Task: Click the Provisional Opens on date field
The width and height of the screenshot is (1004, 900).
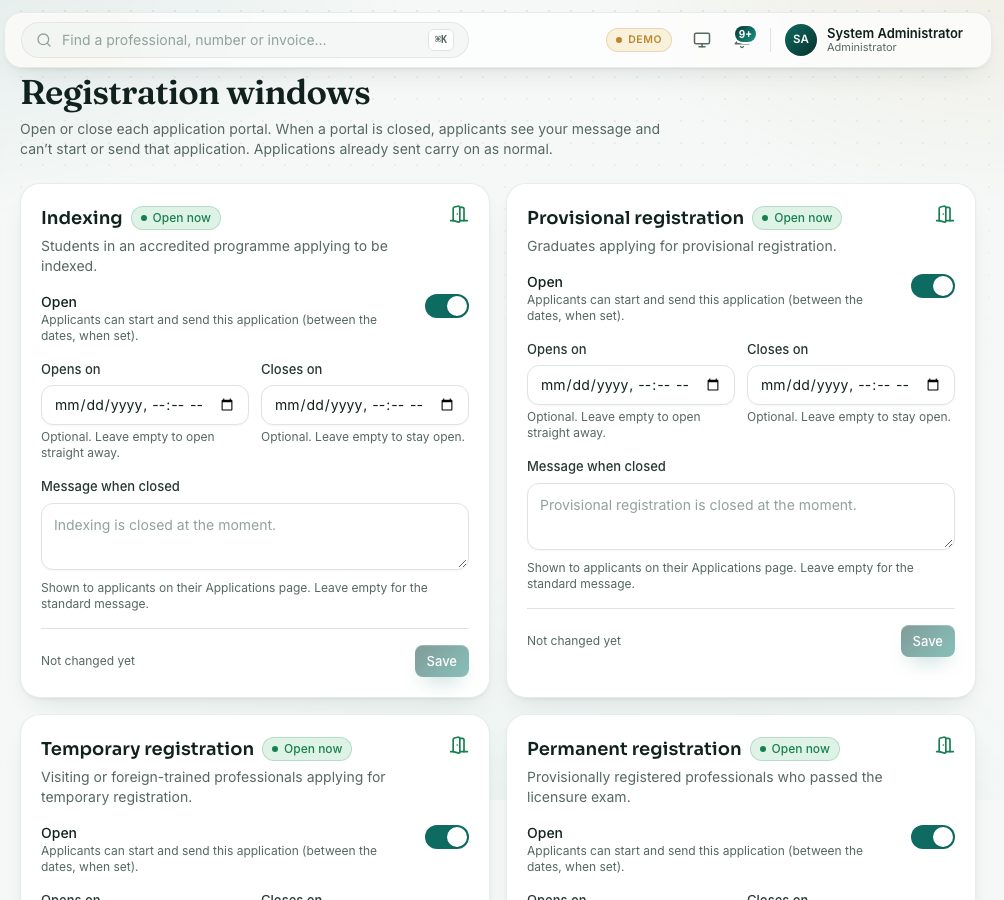Action: pyautogui.click(x=631, y=385)
